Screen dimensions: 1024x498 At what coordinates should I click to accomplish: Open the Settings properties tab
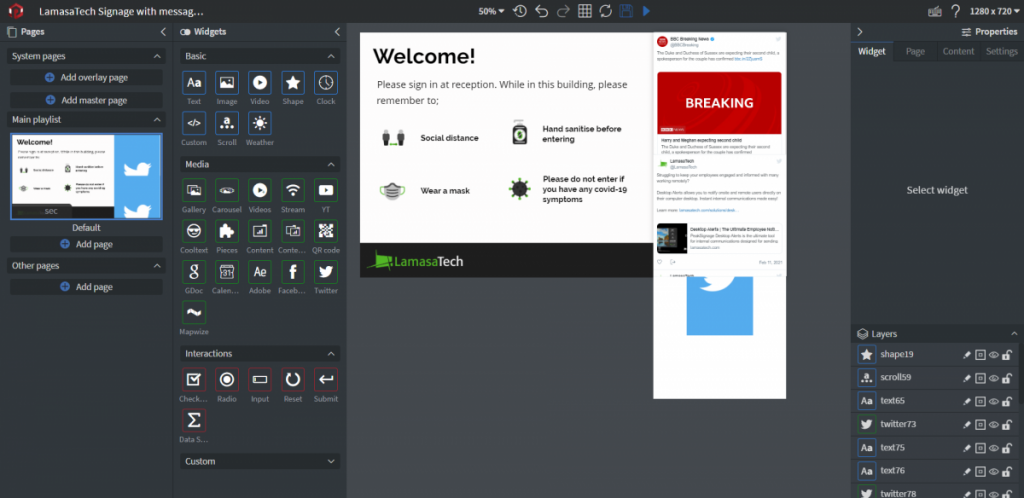pyautogui.click(x=1001, y=51)
